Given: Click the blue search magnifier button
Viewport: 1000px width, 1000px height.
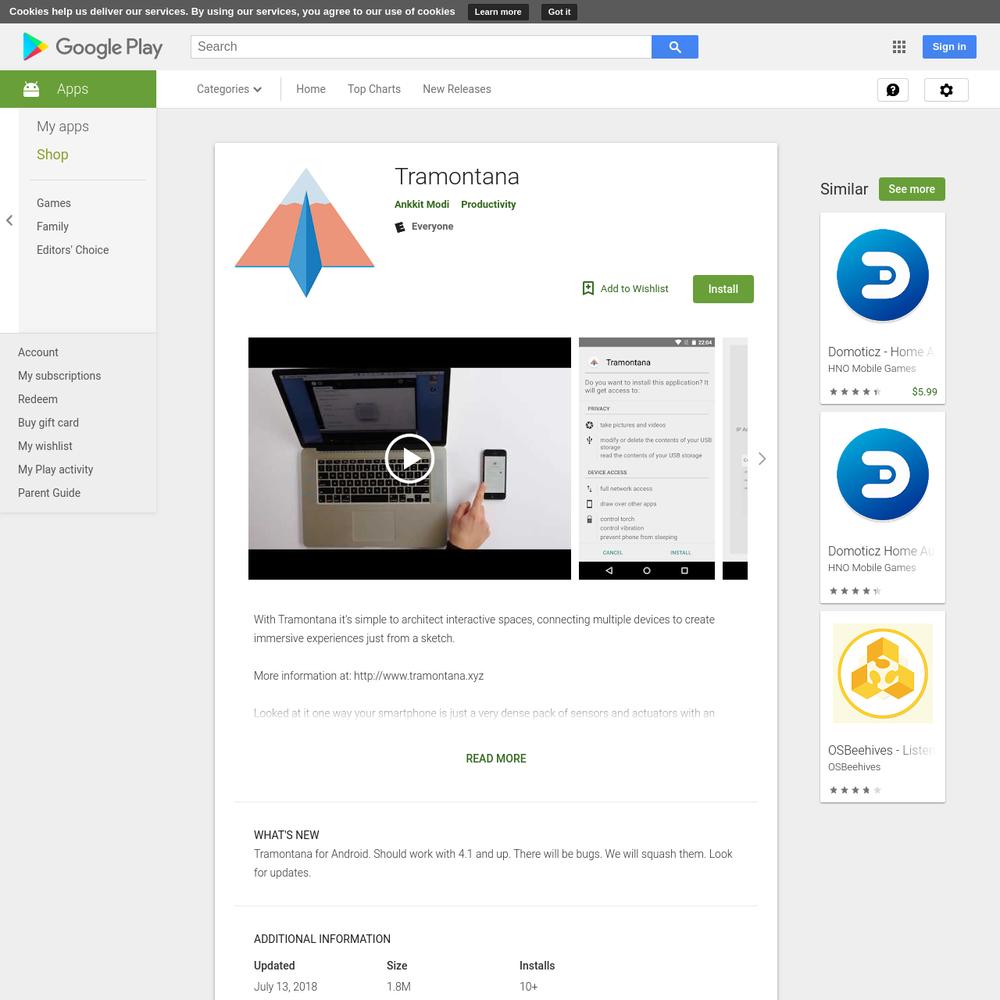Looking at the screenshot, I should [675, 47].
